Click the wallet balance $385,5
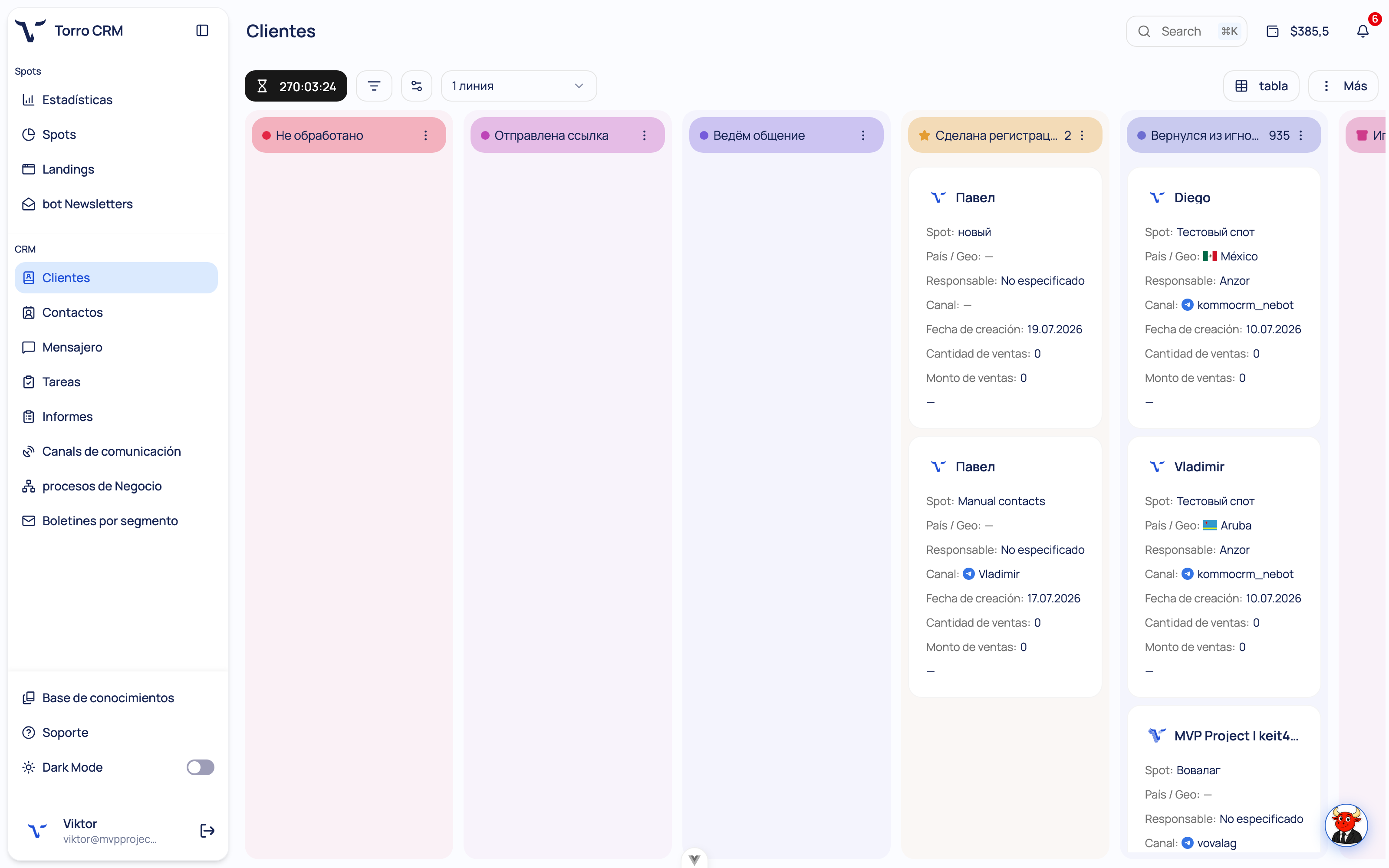 (x=1298, y=31)
